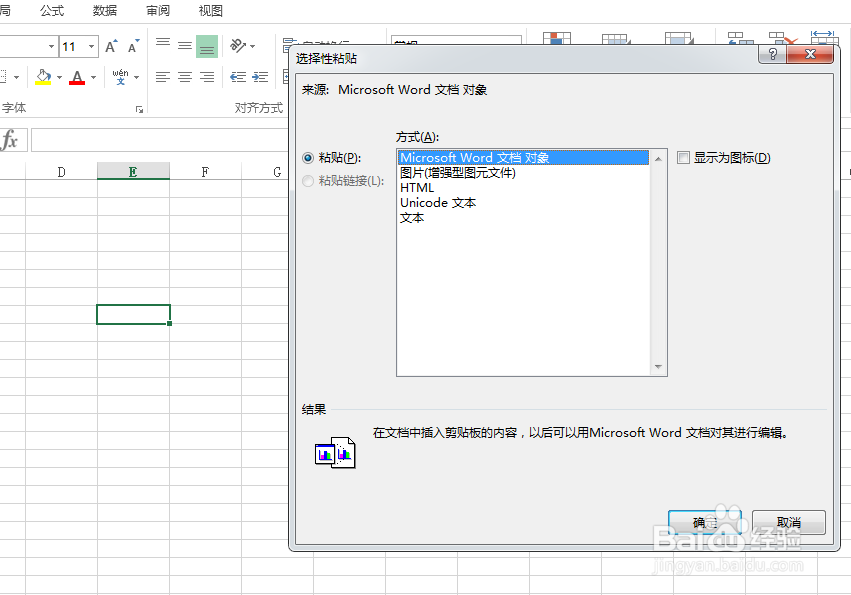Click the list scrollbar down arrow
The width and height of the screenshot is (851, 595).
click(658, 367)
